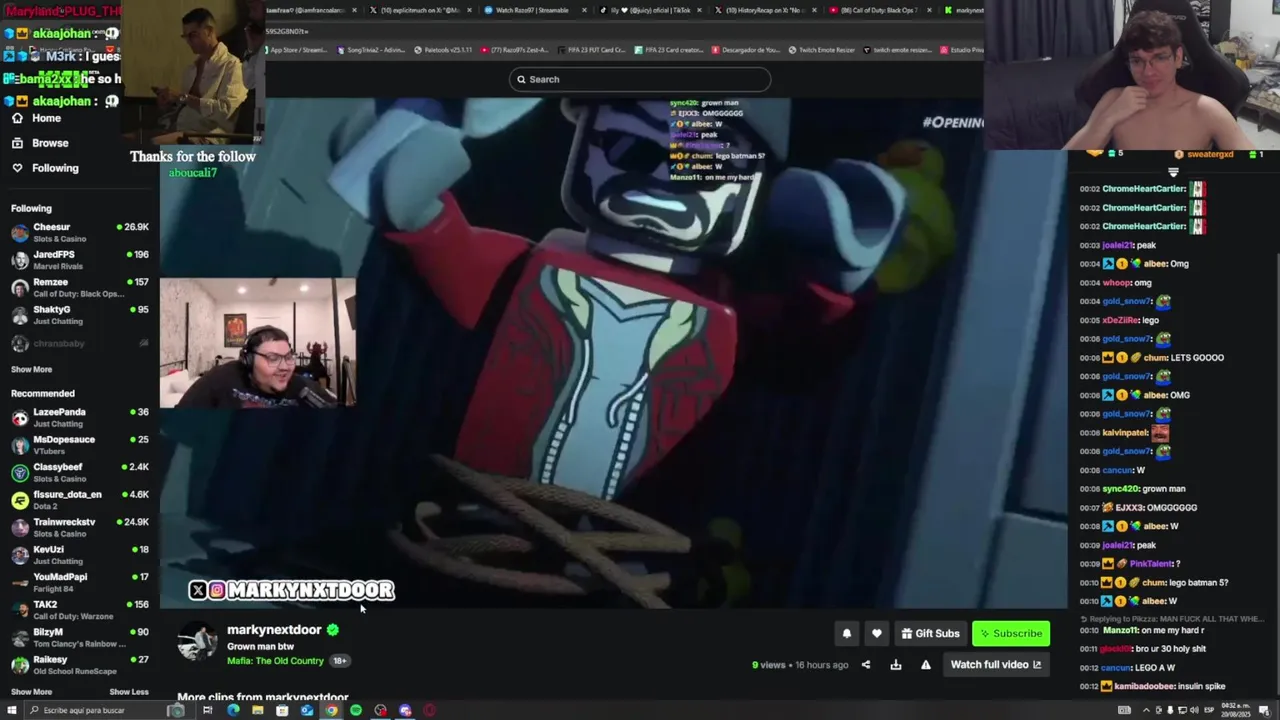Click Show More under Recommended list
1280x720 pixels.
31,692
